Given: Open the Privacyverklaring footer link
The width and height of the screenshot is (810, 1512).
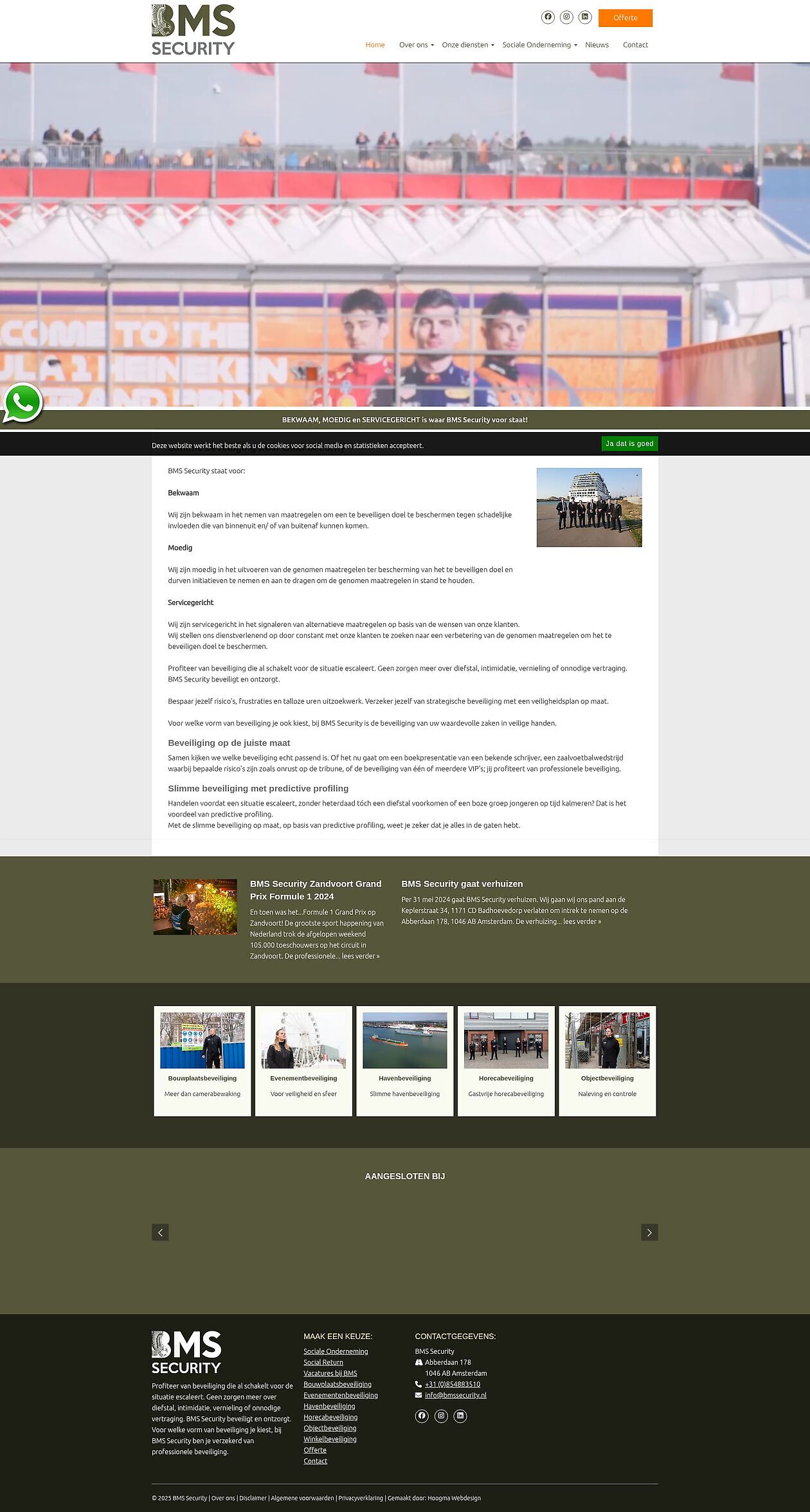Looking at the screenshot, I should (x=361, y=1498).
